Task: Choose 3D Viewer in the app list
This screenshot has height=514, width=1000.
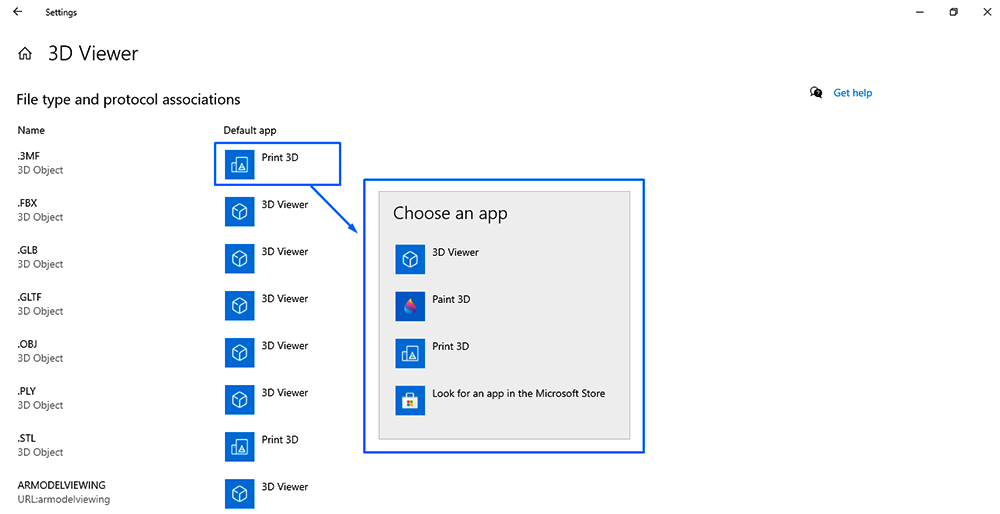Action: 455,253
